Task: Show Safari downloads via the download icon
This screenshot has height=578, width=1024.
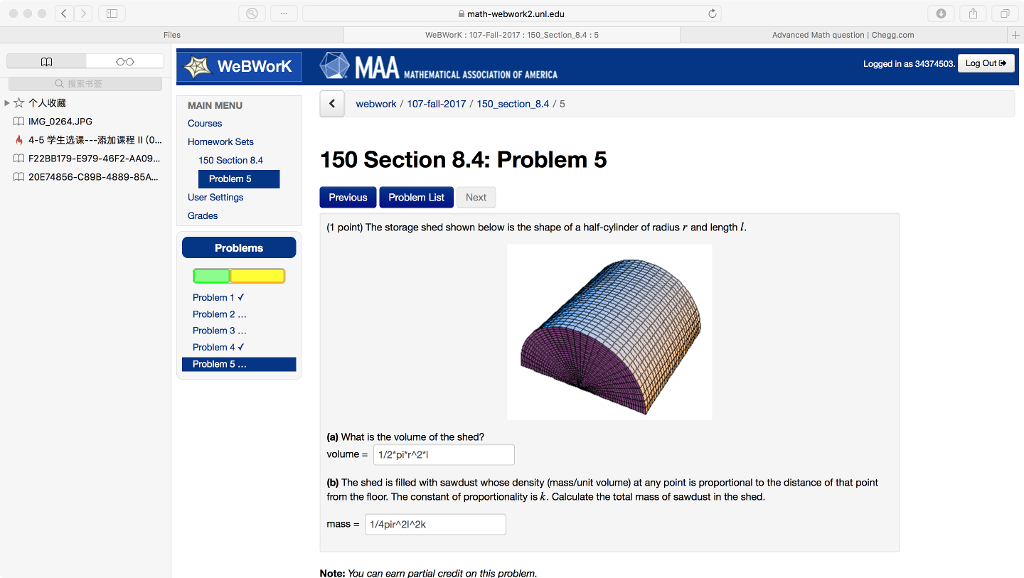Action: 941,13
